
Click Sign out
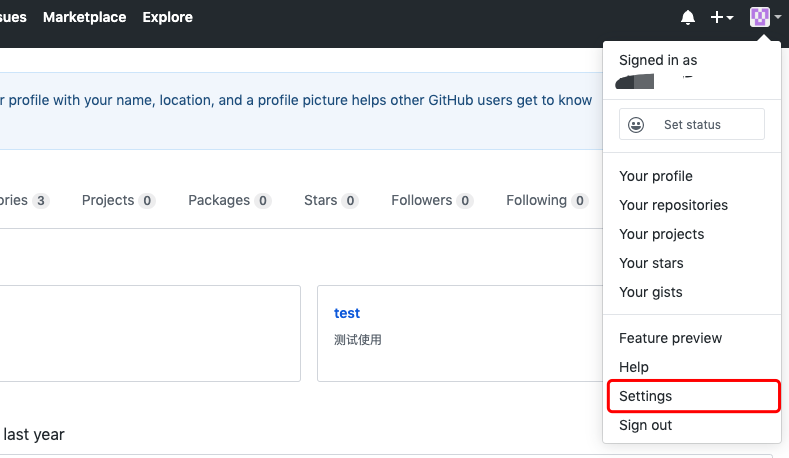click(x=646, y=425)
